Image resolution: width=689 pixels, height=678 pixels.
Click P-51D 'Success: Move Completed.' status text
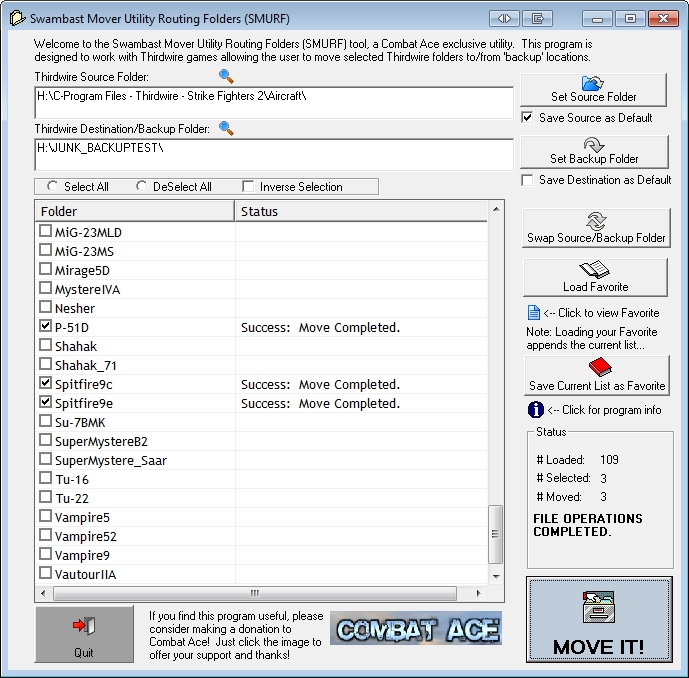(320, 328)
